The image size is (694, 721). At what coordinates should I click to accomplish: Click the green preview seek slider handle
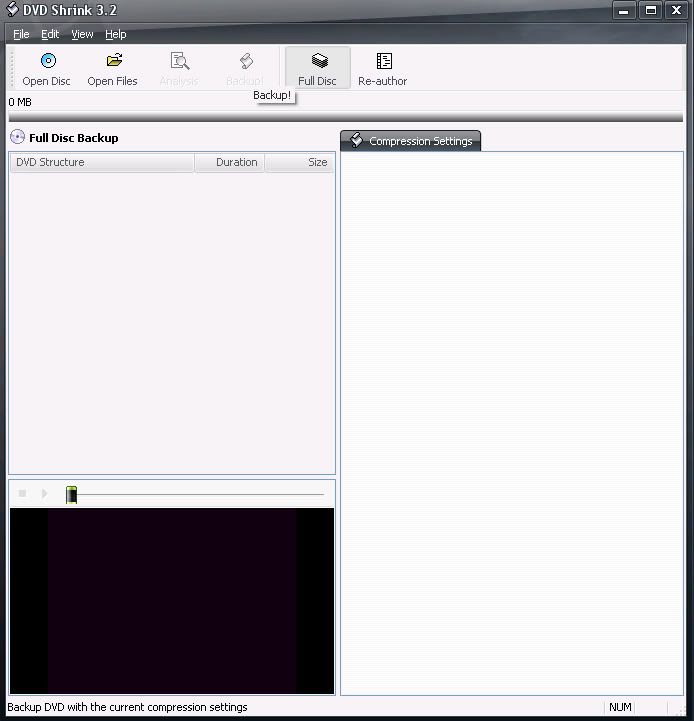(x=71, y=495)
